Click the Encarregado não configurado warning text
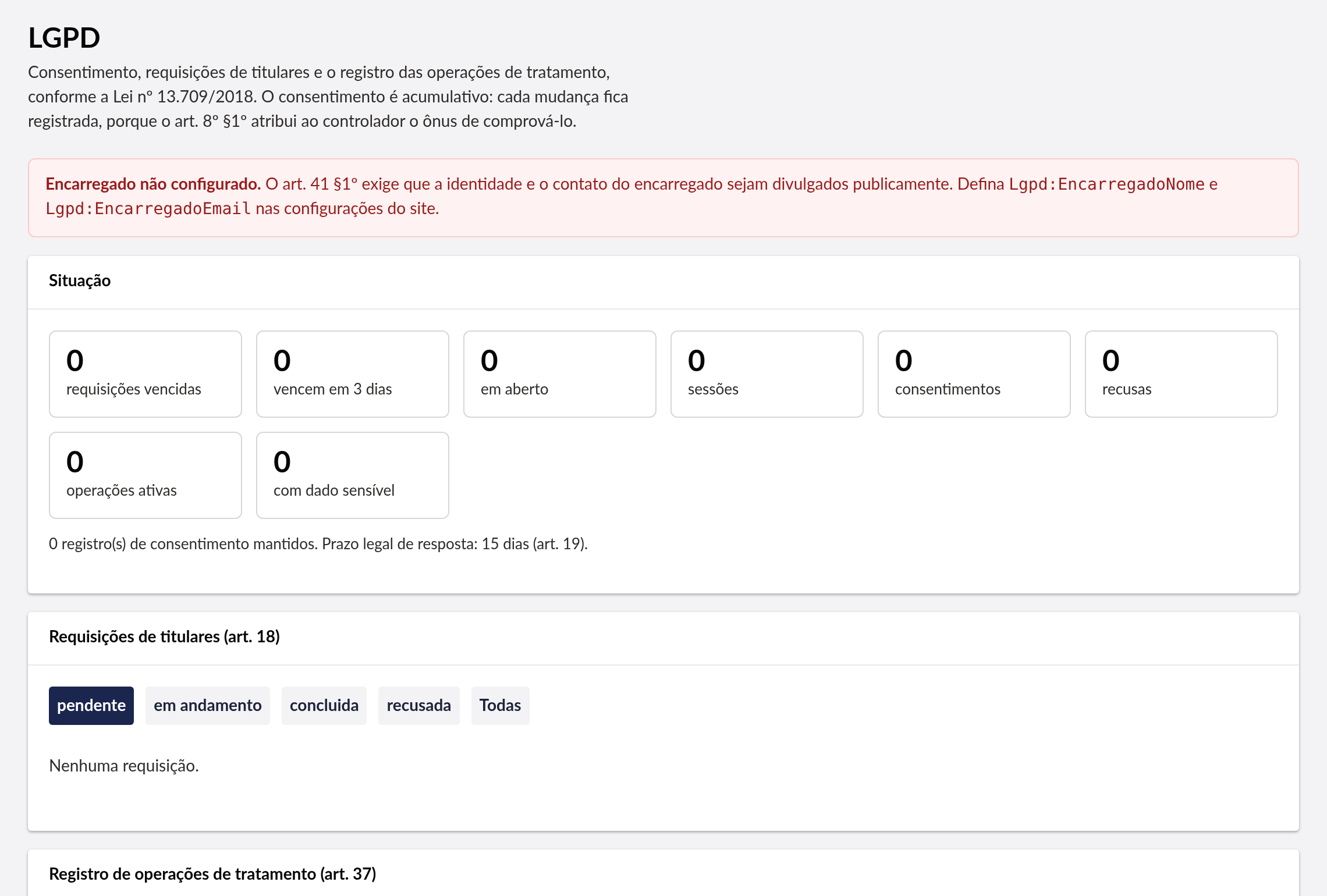The image size is (1327, 896). click(x=153, y=184)
